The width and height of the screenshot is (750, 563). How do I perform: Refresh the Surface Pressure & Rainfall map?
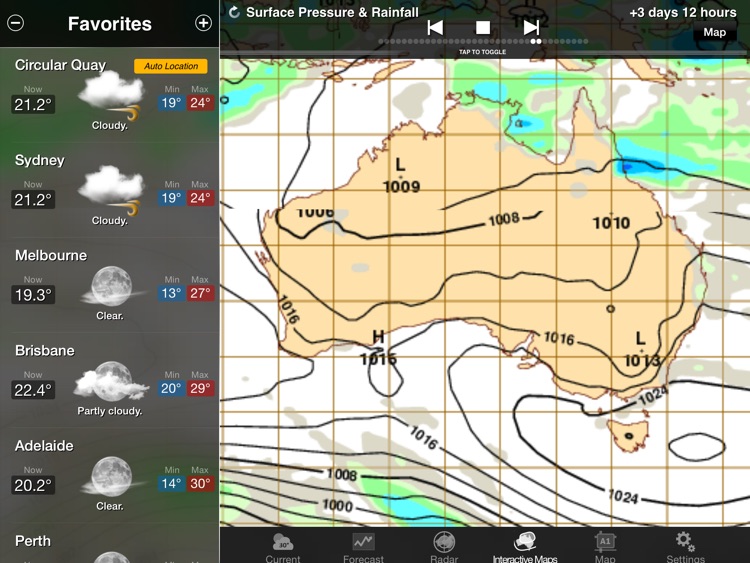(x=234, y=12)
